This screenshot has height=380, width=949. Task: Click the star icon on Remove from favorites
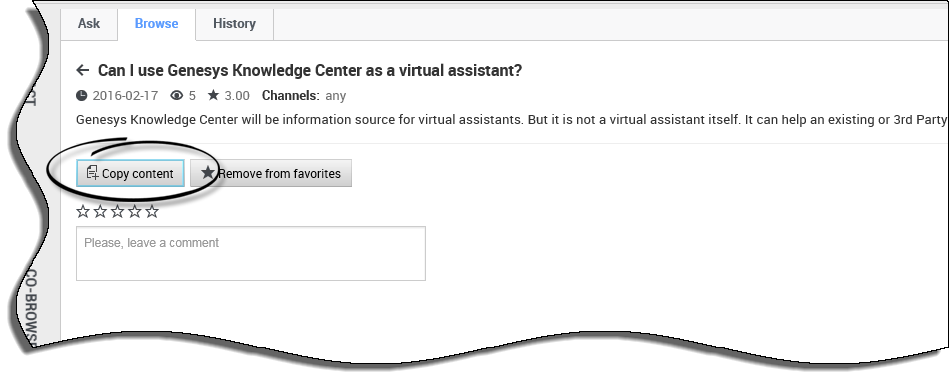[x=208, y=172]
